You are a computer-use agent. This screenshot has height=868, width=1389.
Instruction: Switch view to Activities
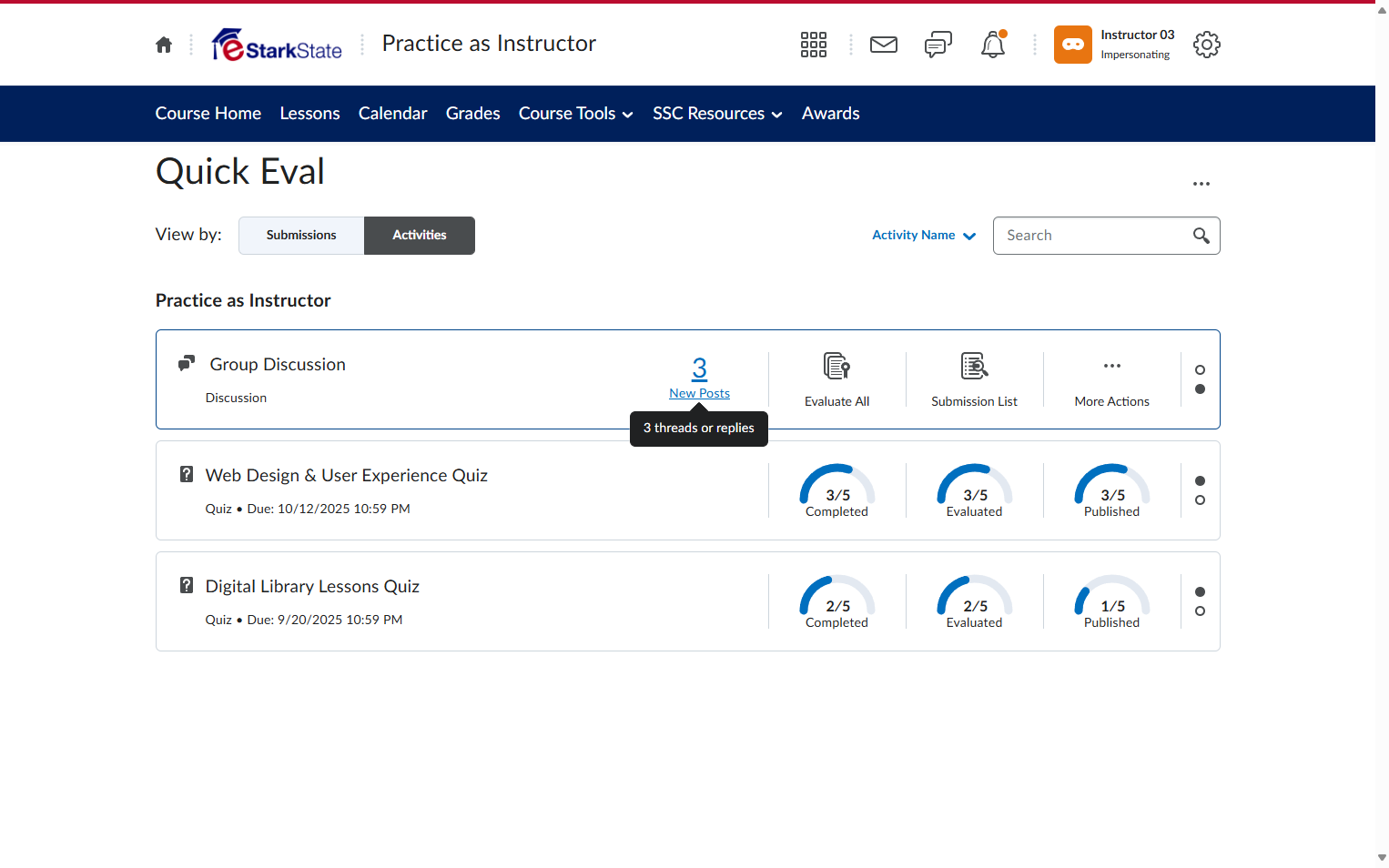point(420,236)
